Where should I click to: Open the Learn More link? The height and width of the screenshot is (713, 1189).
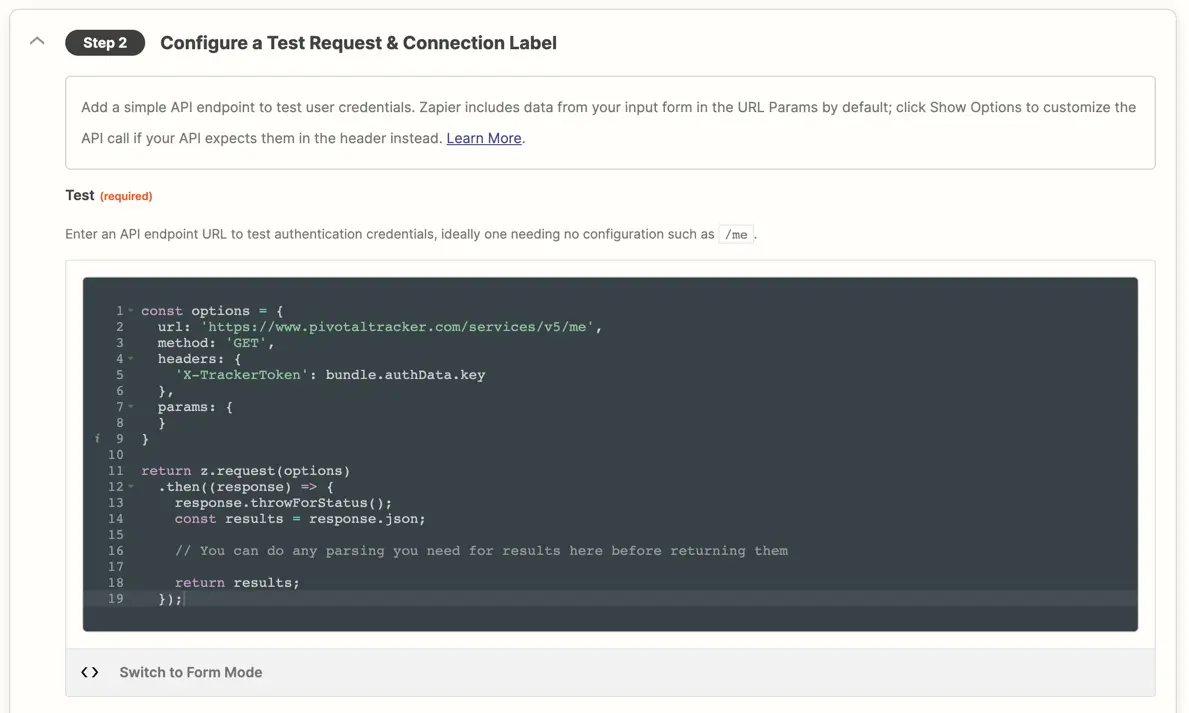(x=484, y=138)
